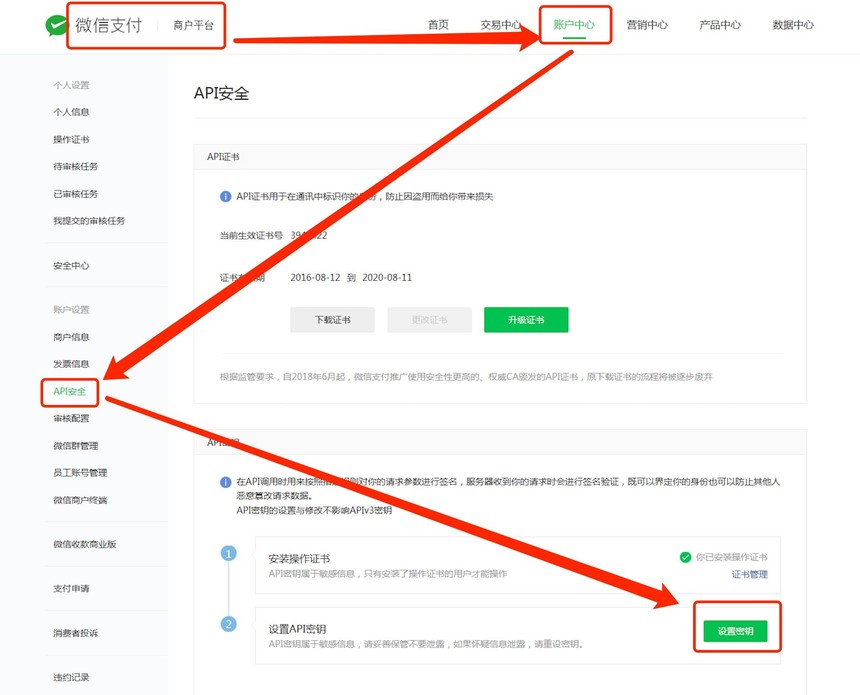Image resolution: width=860 pixels, height=695 pixels.
Task: Click the 你已安装操作证书 status text
Action: [x=732, y=557]
